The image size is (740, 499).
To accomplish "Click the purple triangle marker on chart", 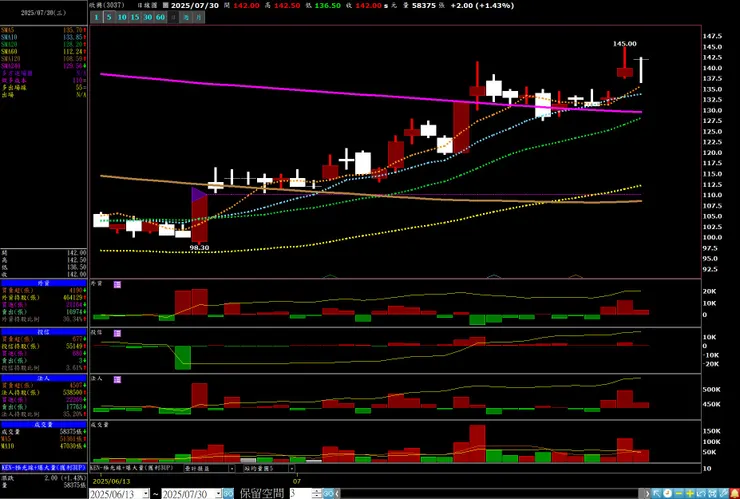I will pyautogui.click(x=199, y=195).
